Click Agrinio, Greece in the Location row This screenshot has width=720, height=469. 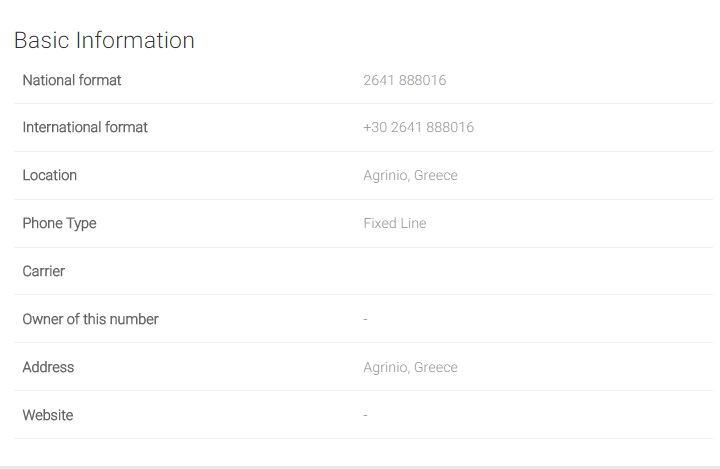point(410,175)
